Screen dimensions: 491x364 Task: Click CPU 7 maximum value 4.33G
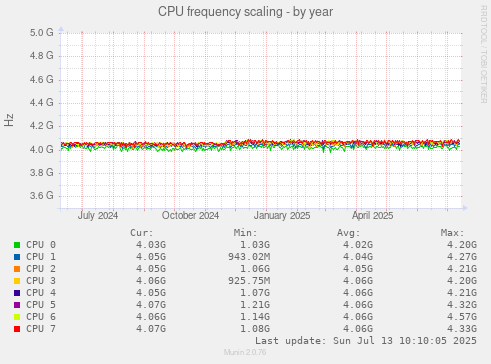pyautogui.click(x=462, y=329)
